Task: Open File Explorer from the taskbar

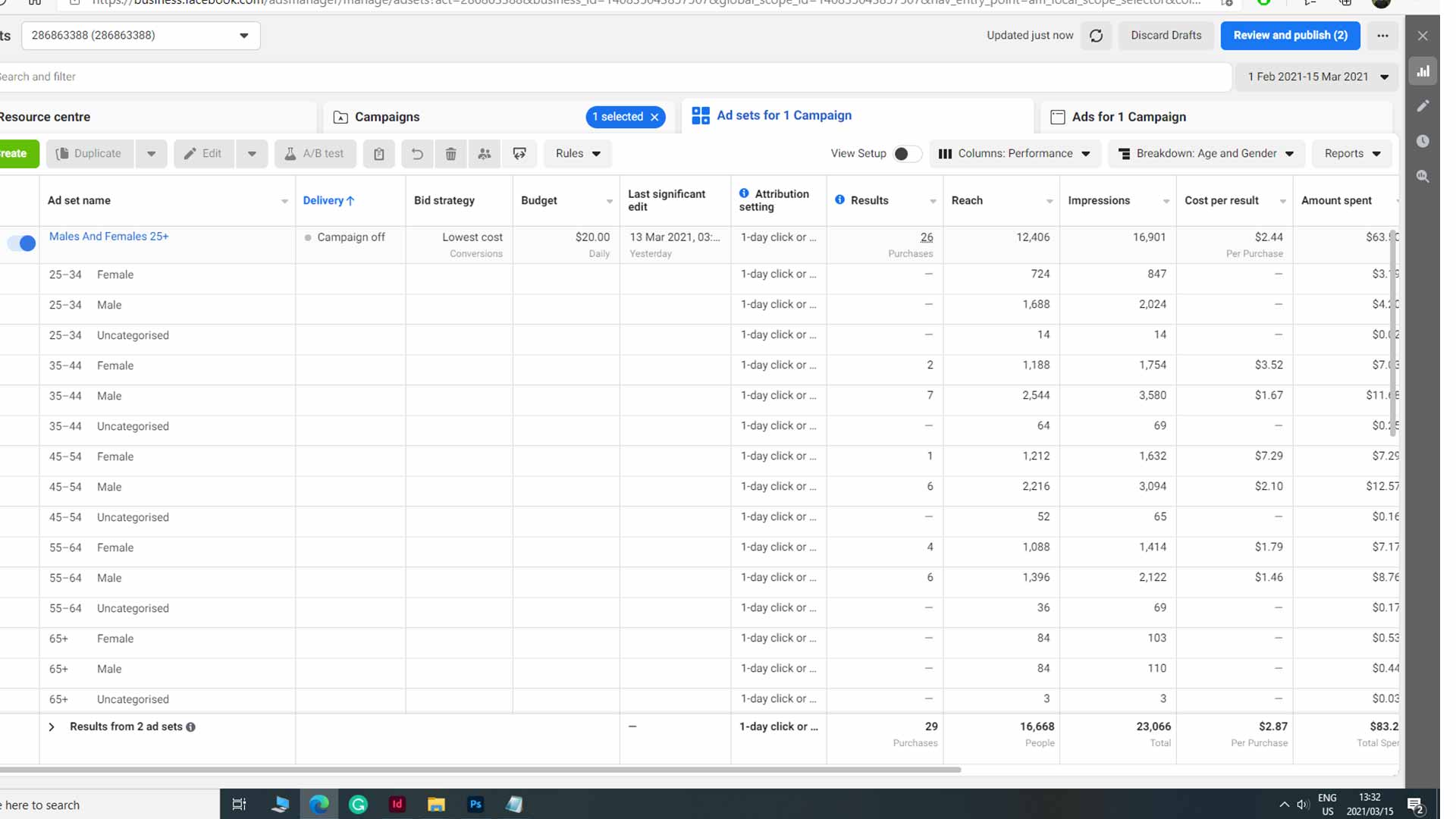Action: point(436,805)
